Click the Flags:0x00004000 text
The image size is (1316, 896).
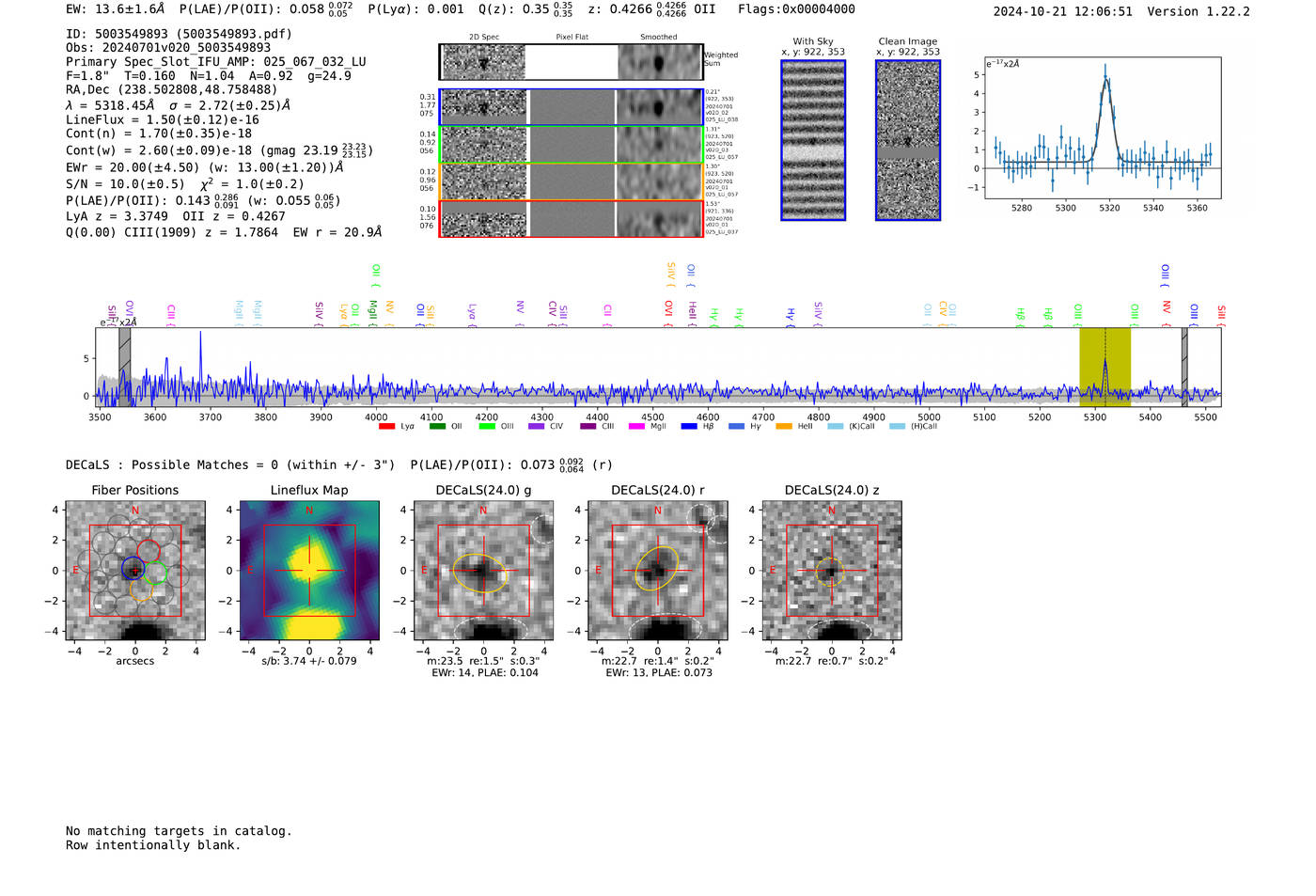pos(796,9)
